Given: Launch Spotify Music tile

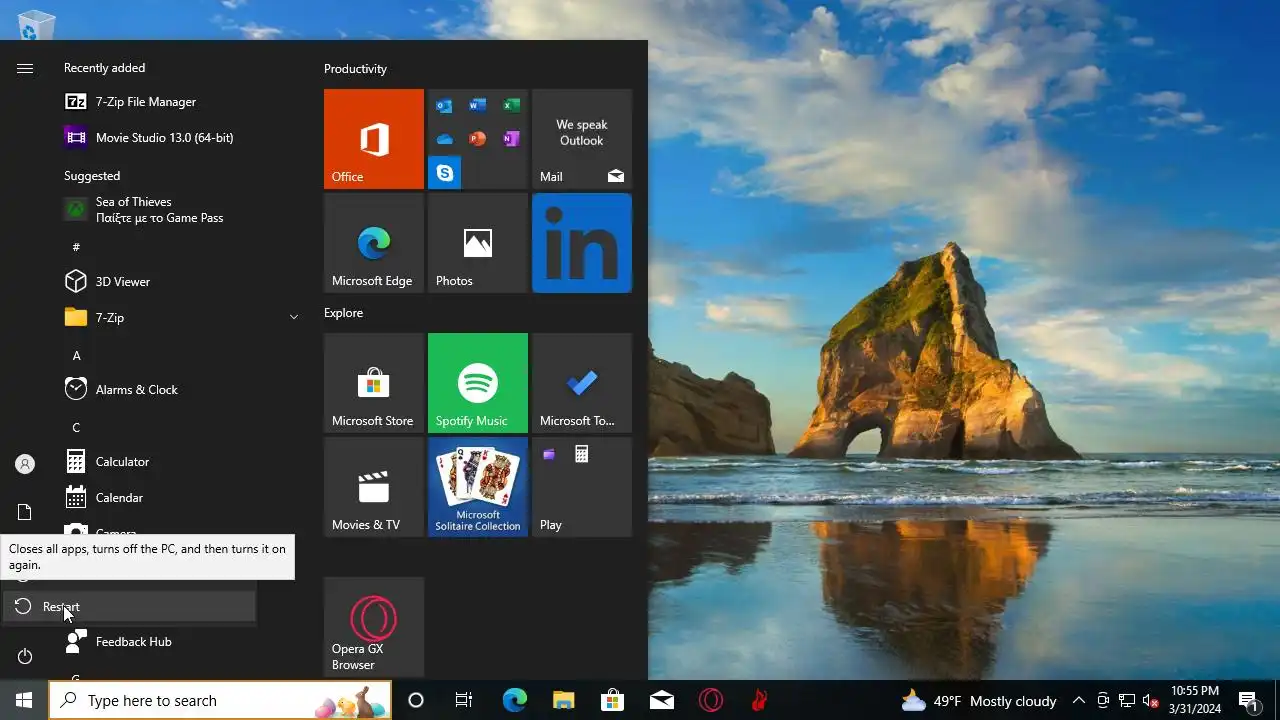Looking at the screenshot, I should 478,383.
